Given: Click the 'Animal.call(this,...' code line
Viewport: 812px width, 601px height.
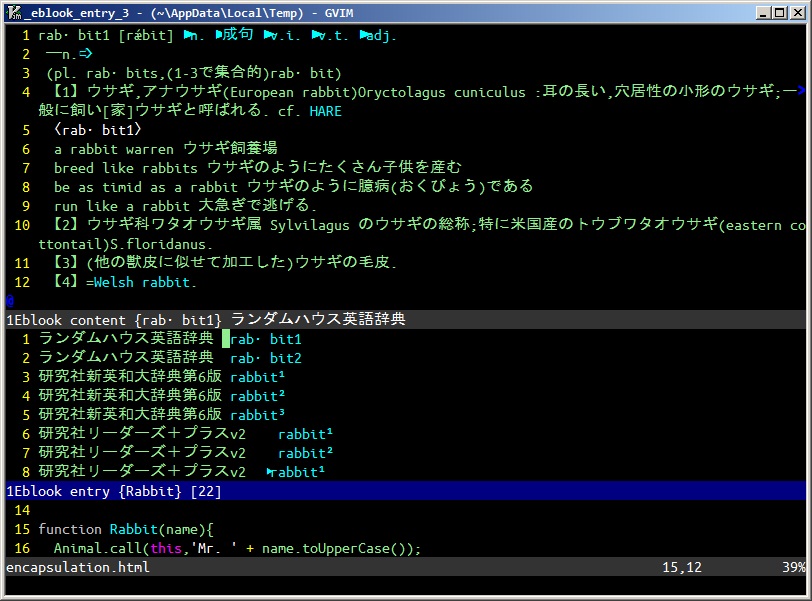Looking at the screenshot, I should click(237, 548).
